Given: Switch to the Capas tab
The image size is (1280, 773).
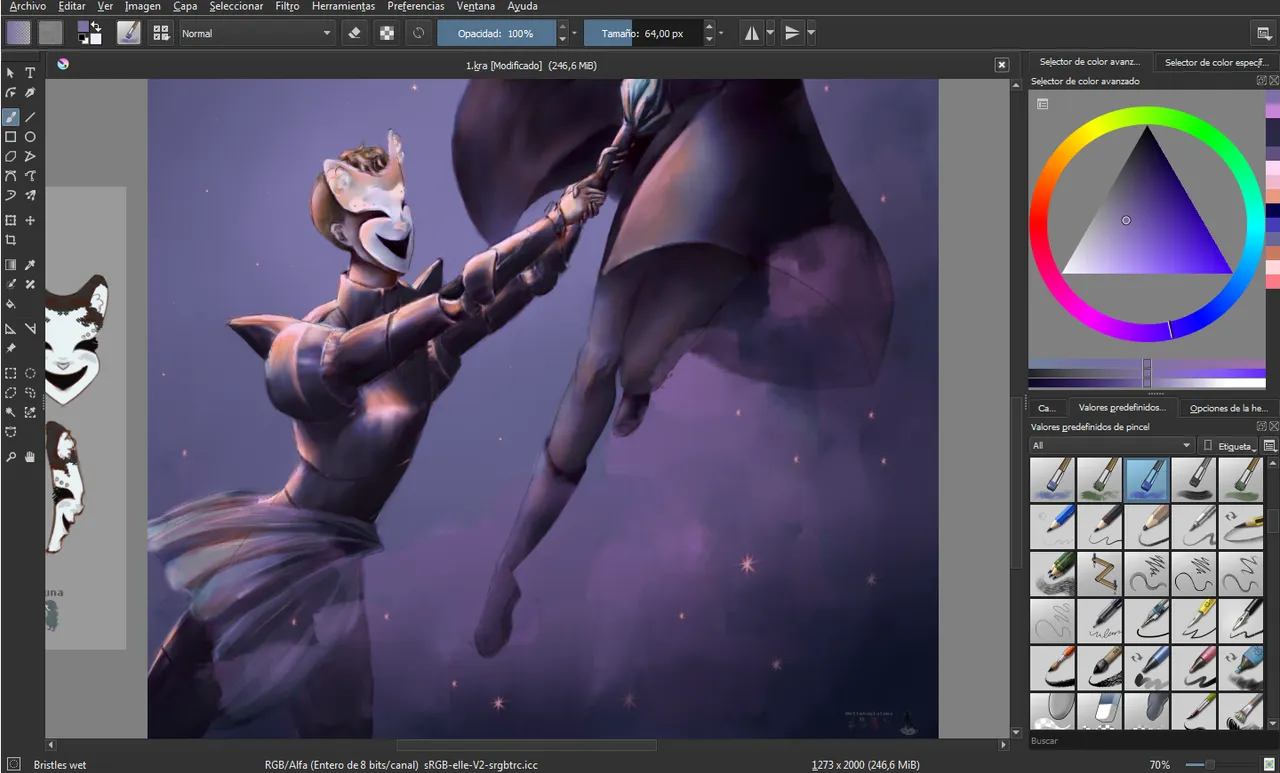Looking at the screenshot, I should [x=1047, y=408].
